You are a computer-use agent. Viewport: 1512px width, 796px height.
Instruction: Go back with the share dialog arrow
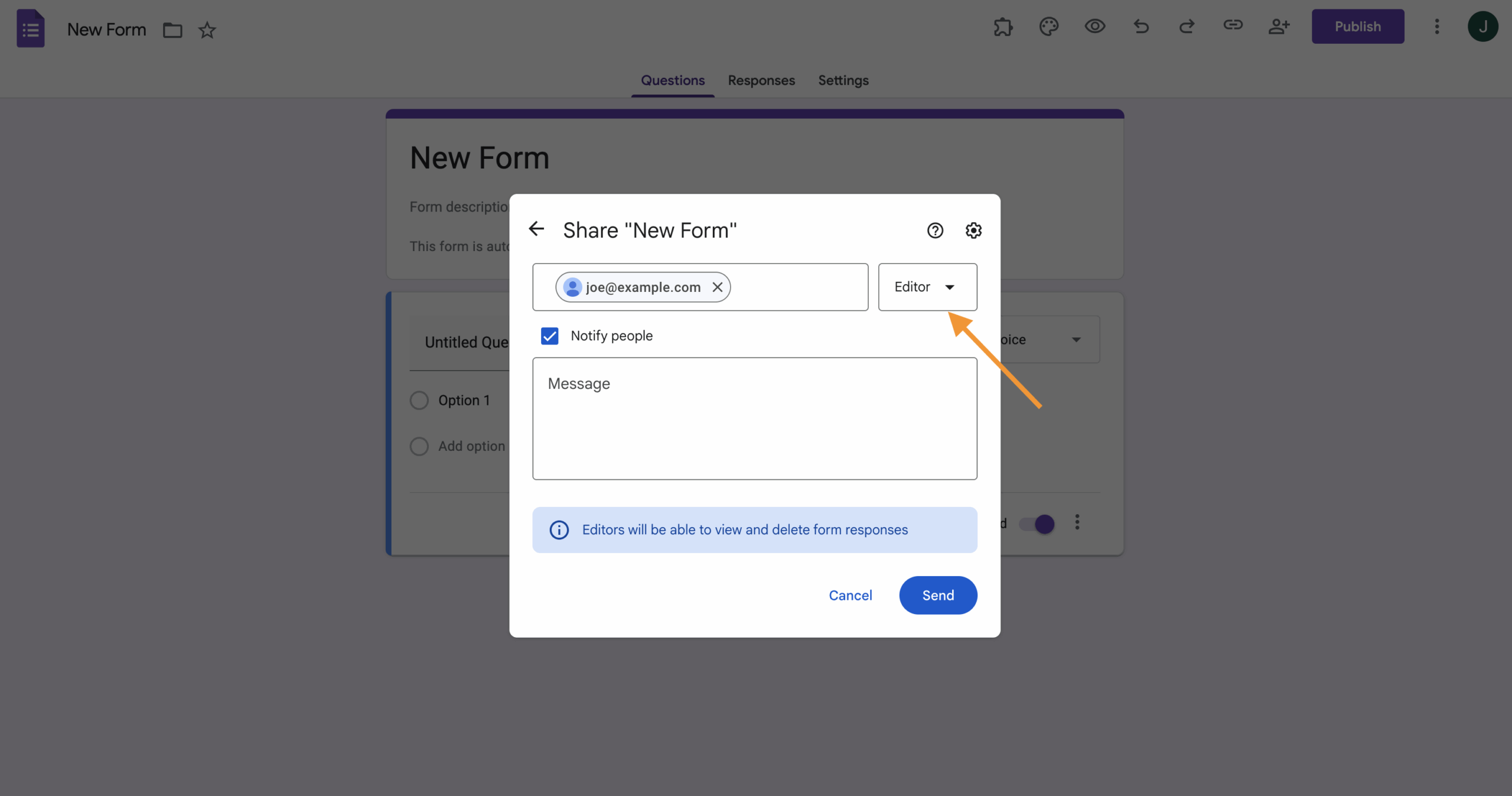536,229
